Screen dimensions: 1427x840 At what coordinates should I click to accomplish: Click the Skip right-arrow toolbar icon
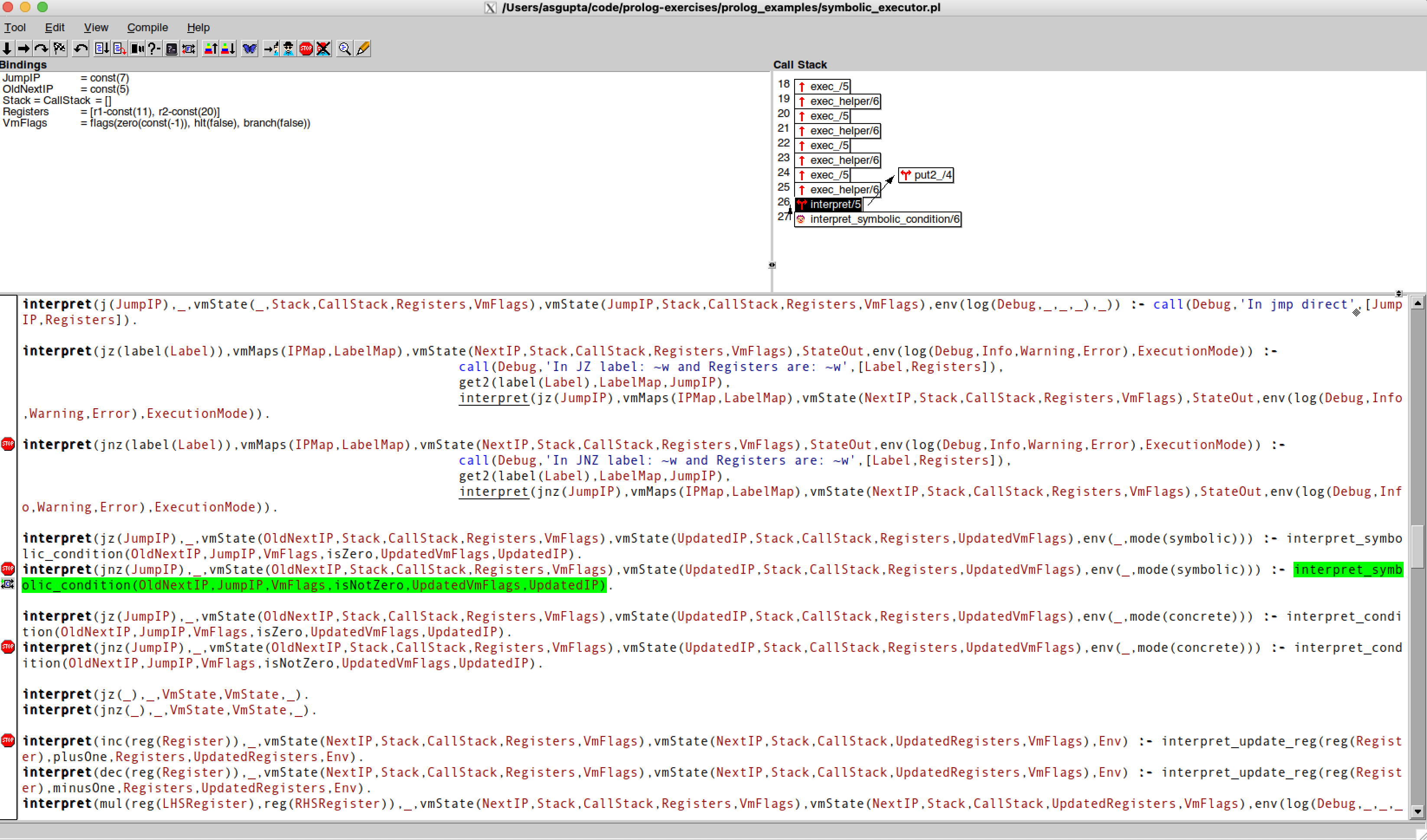[x=23, y=49]
